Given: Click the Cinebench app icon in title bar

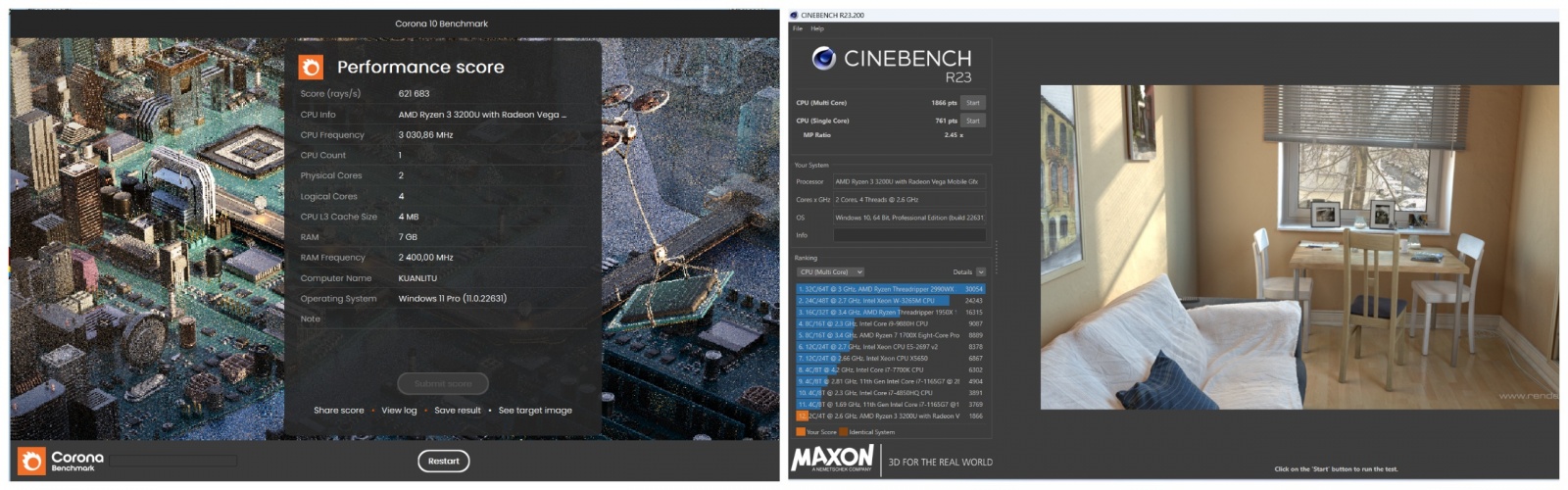Looking at the screenshot, I should (794, 15).
